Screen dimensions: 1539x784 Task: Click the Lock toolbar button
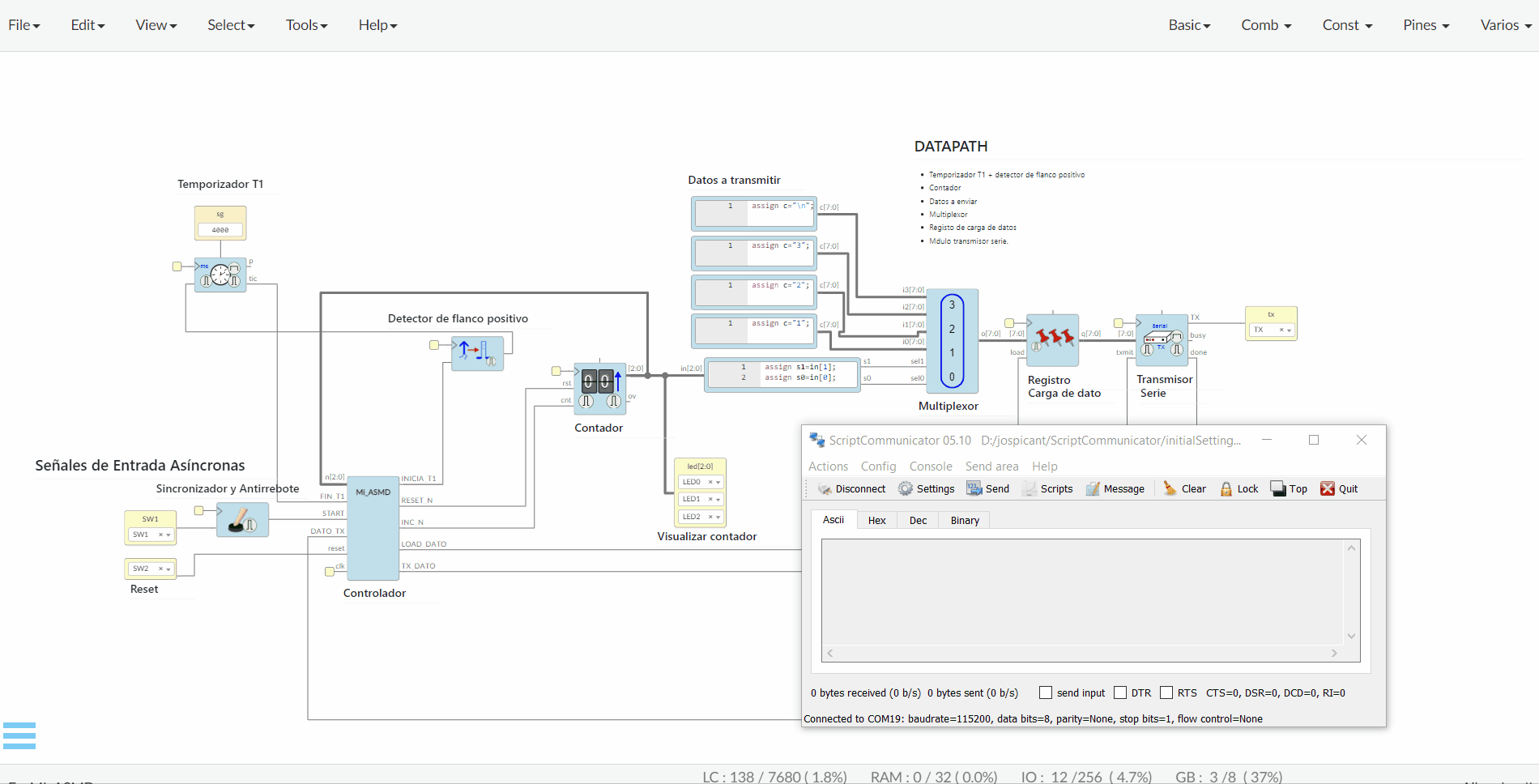[1238, 488]
